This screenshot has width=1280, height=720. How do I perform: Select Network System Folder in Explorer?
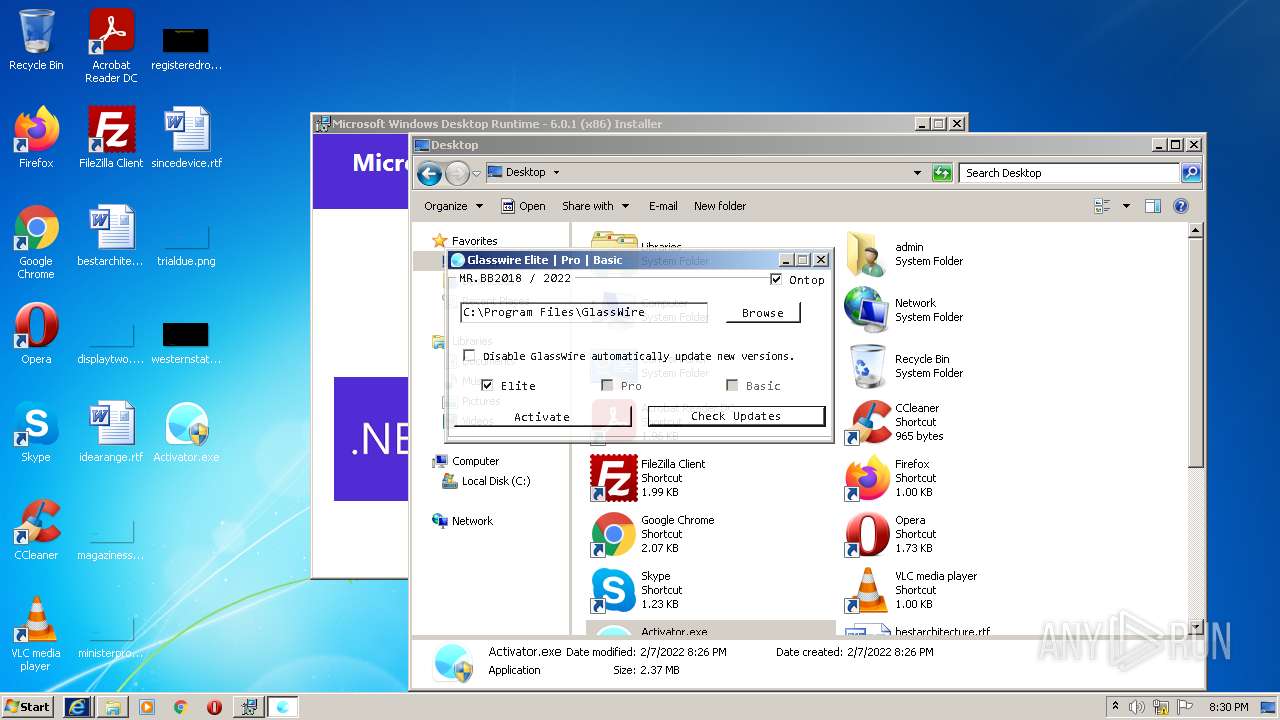coord(905,310)
